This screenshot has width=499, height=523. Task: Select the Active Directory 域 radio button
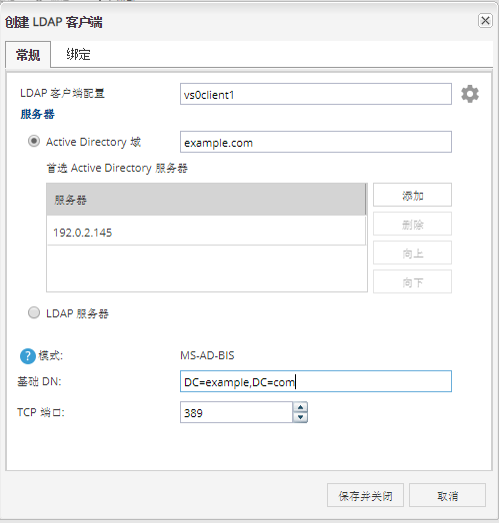point(34,141)
